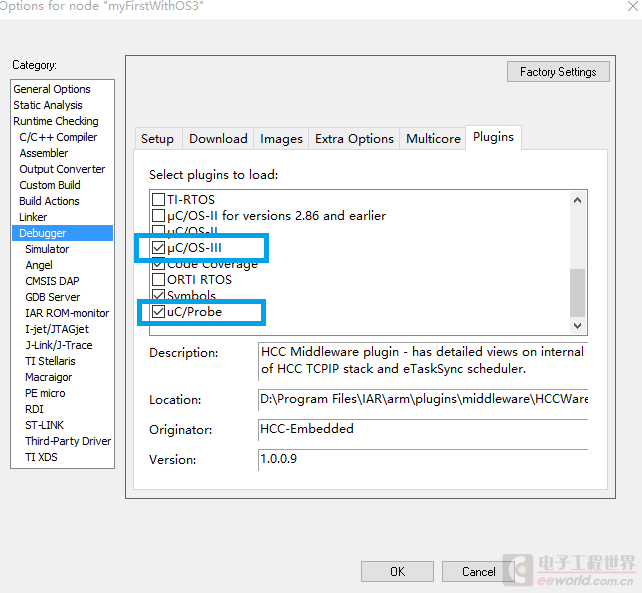642x593 pixels.
Task: Select CMSIS DAP category
Action: (52, 281)
